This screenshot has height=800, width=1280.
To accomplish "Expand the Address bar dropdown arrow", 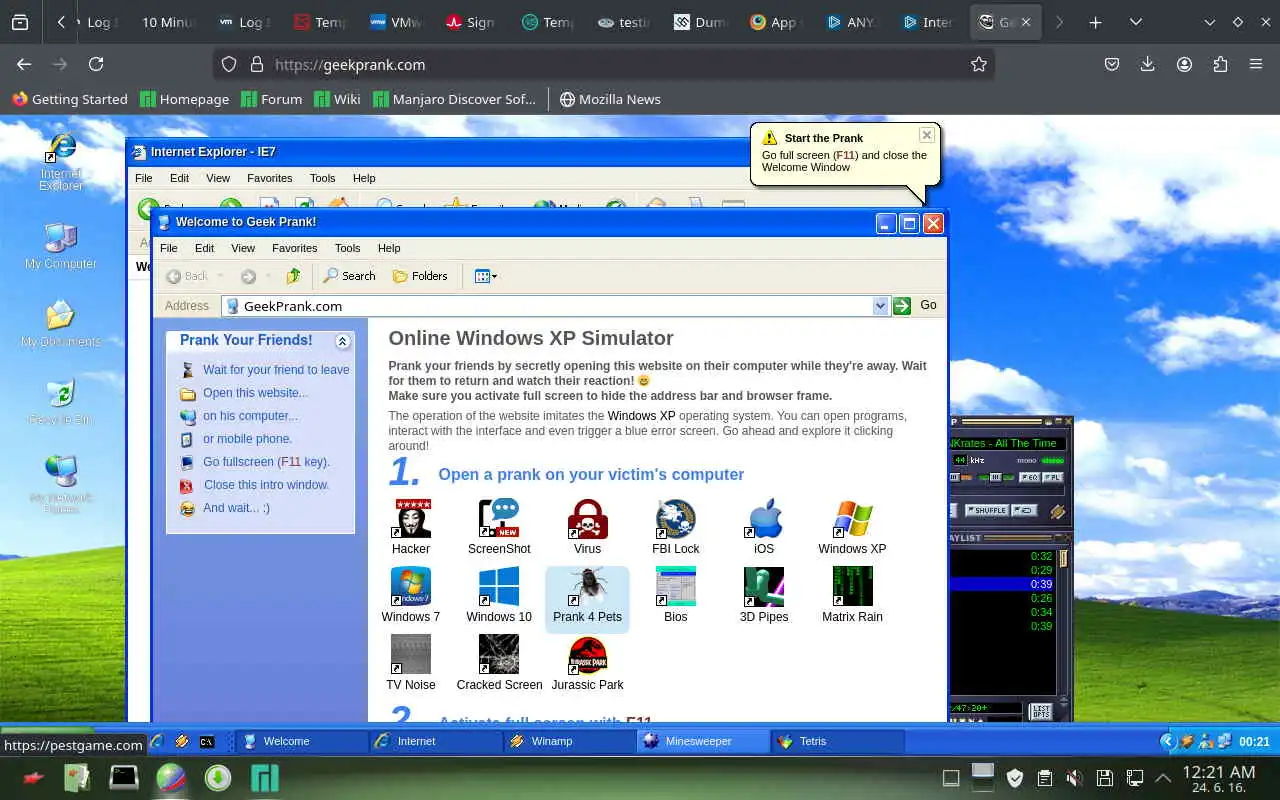I will coord(880,306).
